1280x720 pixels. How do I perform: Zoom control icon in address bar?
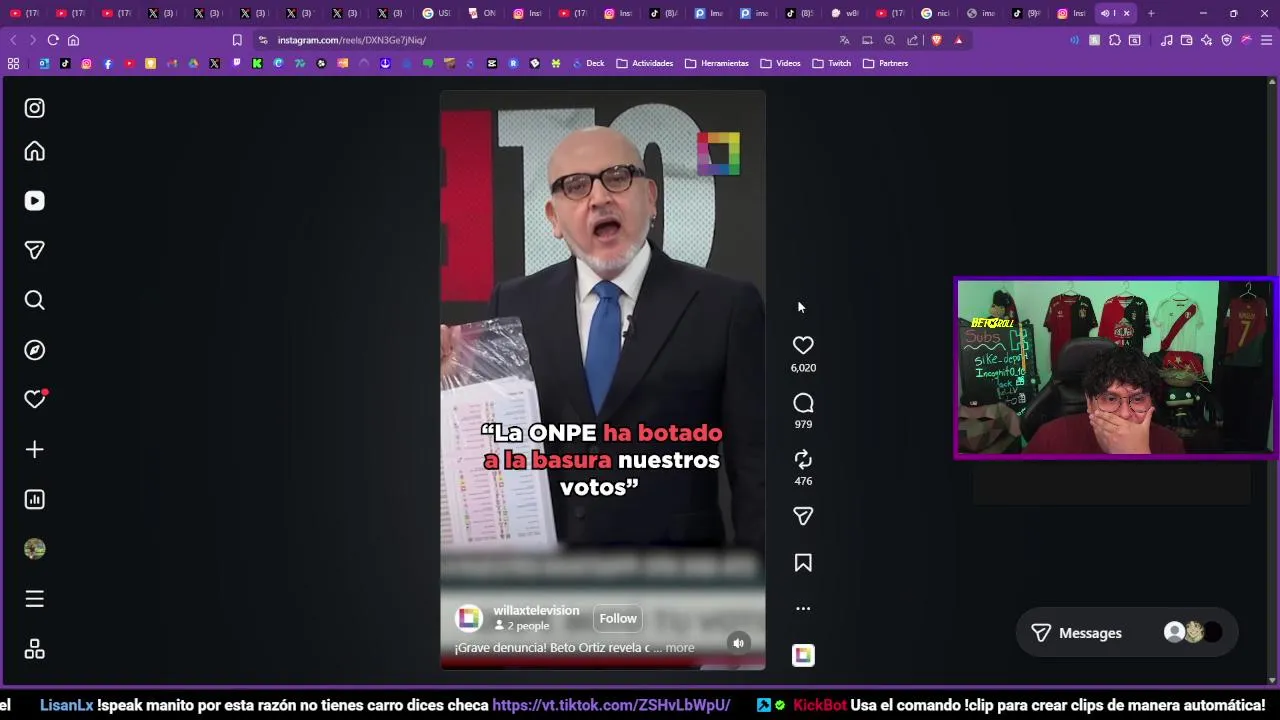pos(890,40)
